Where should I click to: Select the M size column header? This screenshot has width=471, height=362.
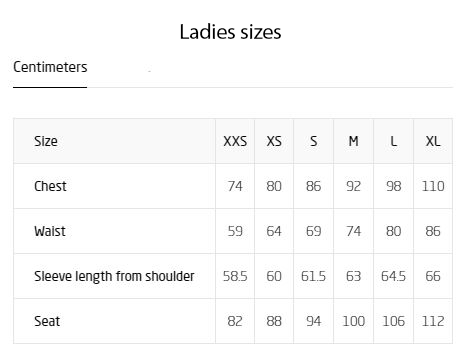353,141
